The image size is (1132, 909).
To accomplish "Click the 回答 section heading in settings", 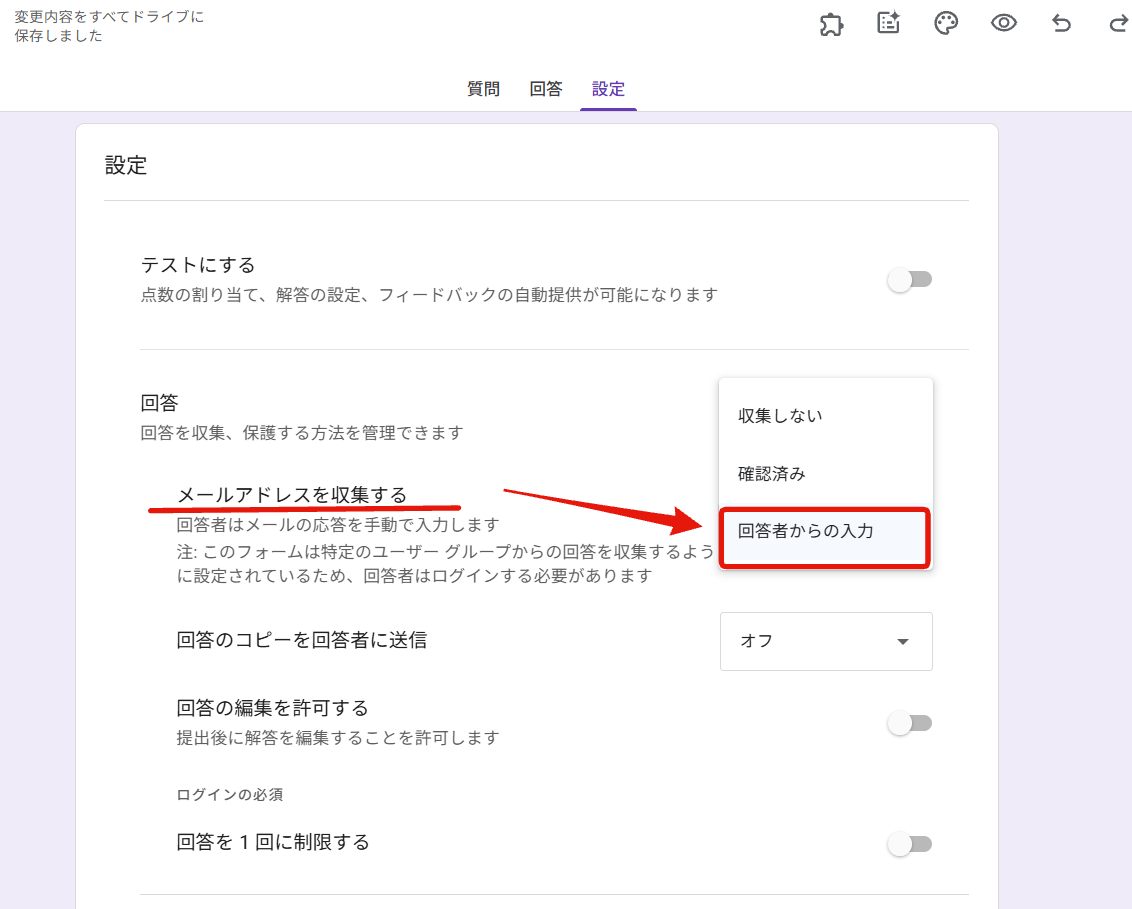I will (x=159, y=403).
